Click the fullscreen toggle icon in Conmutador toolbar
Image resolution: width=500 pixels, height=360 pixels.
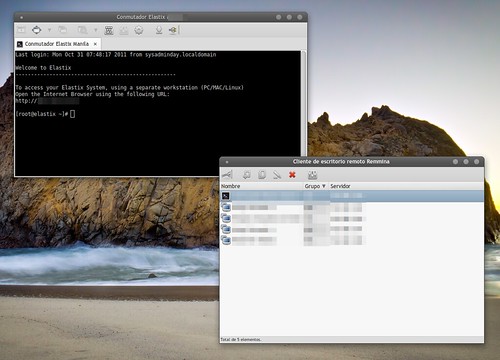click(36, 30)
